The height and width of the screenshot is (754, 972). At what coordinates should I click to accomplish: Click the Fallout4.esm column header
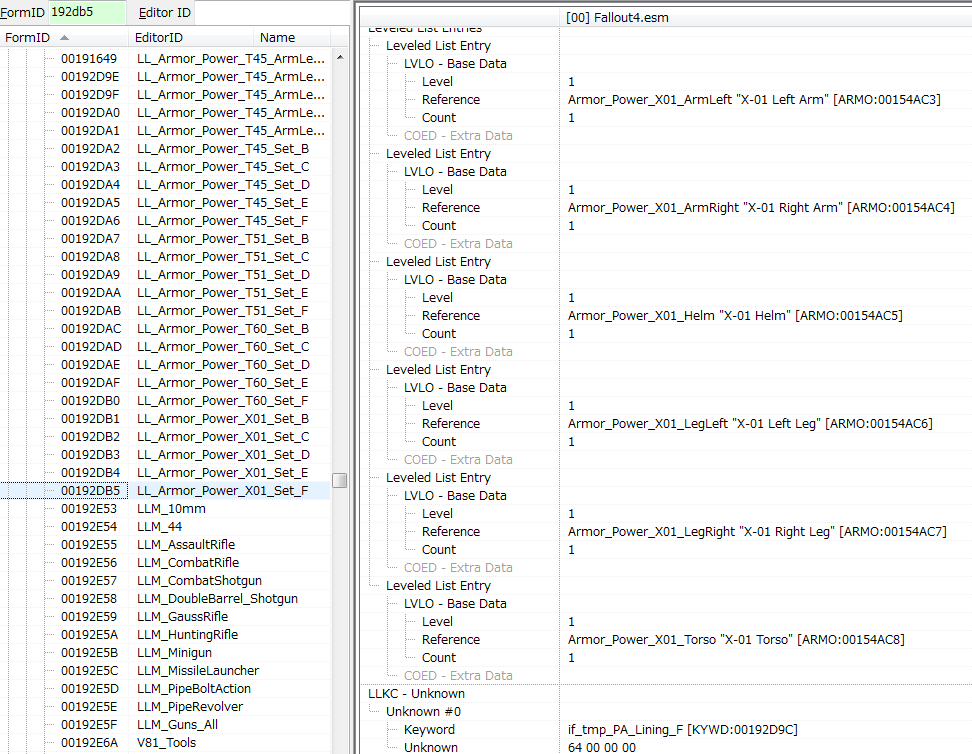point(766,17)
